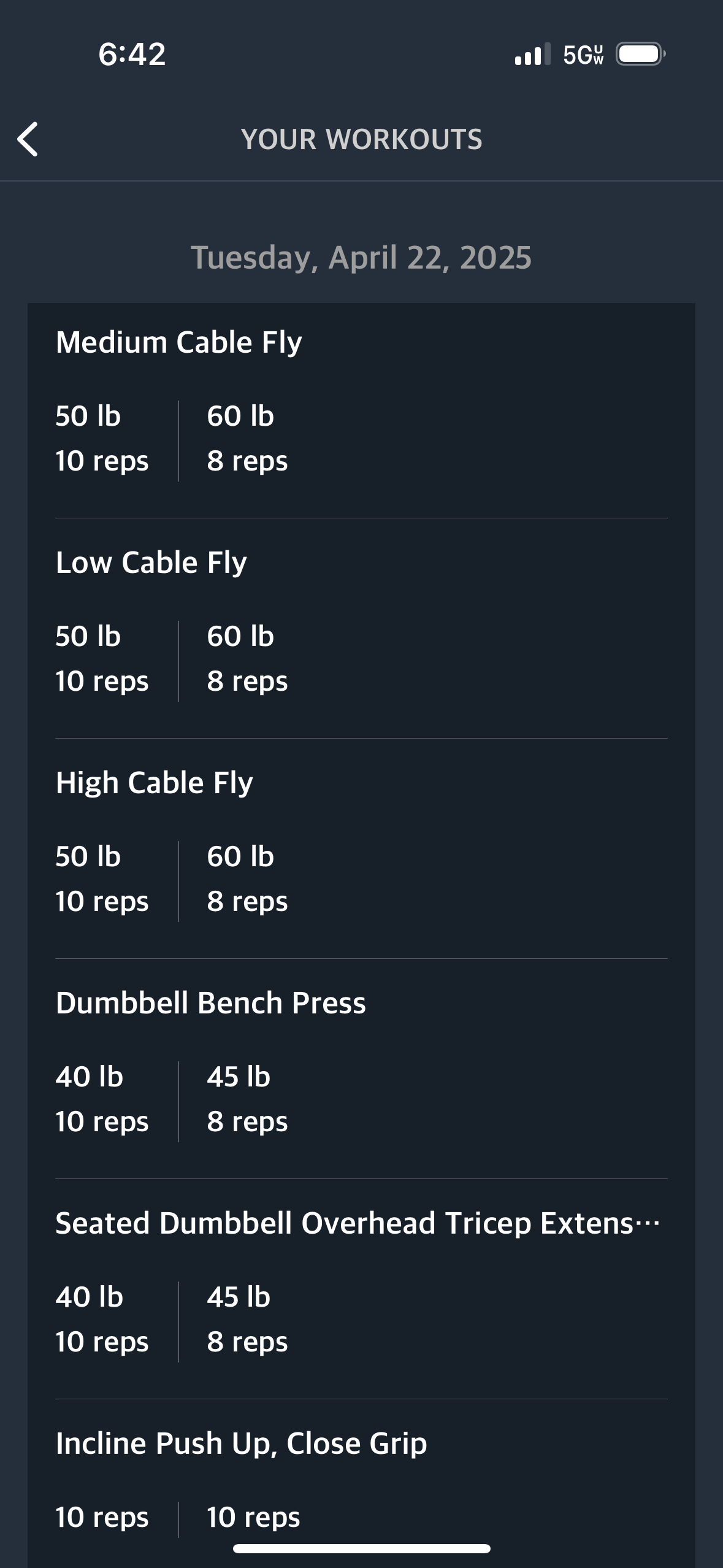Tap the 6:42 clock in status bar

[132, 54]
